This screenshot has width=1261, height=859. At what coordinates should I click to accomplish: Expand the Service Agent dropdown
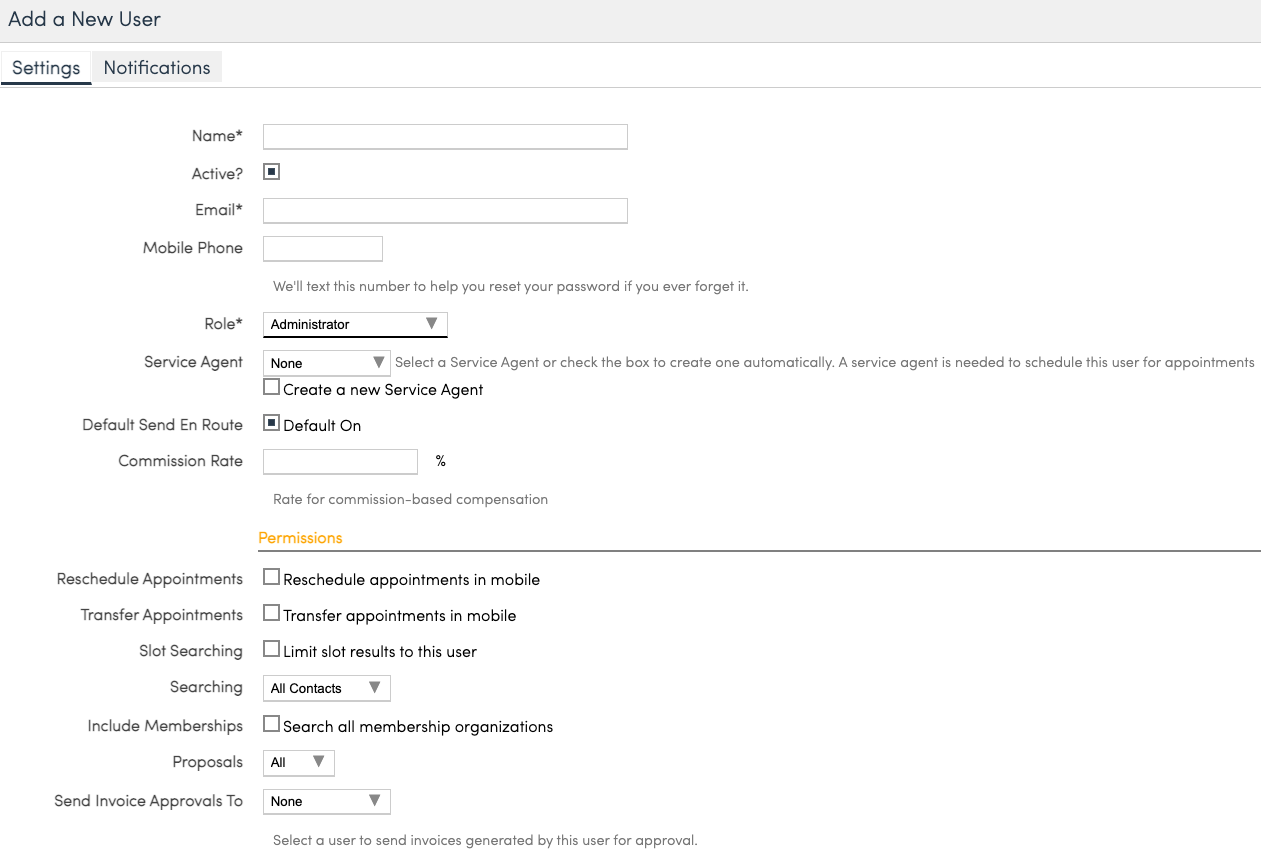(x=326, y=363)
